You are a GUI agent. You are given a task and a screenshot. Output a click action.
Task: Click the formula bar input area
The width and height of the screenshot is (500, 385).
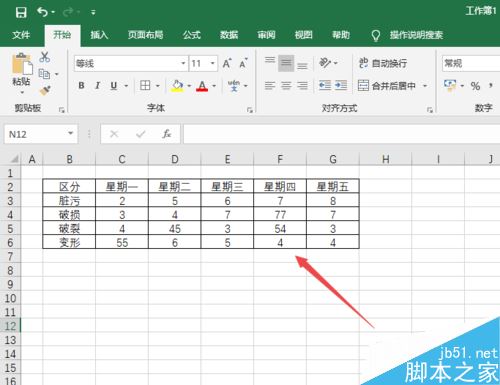point(342,134)
